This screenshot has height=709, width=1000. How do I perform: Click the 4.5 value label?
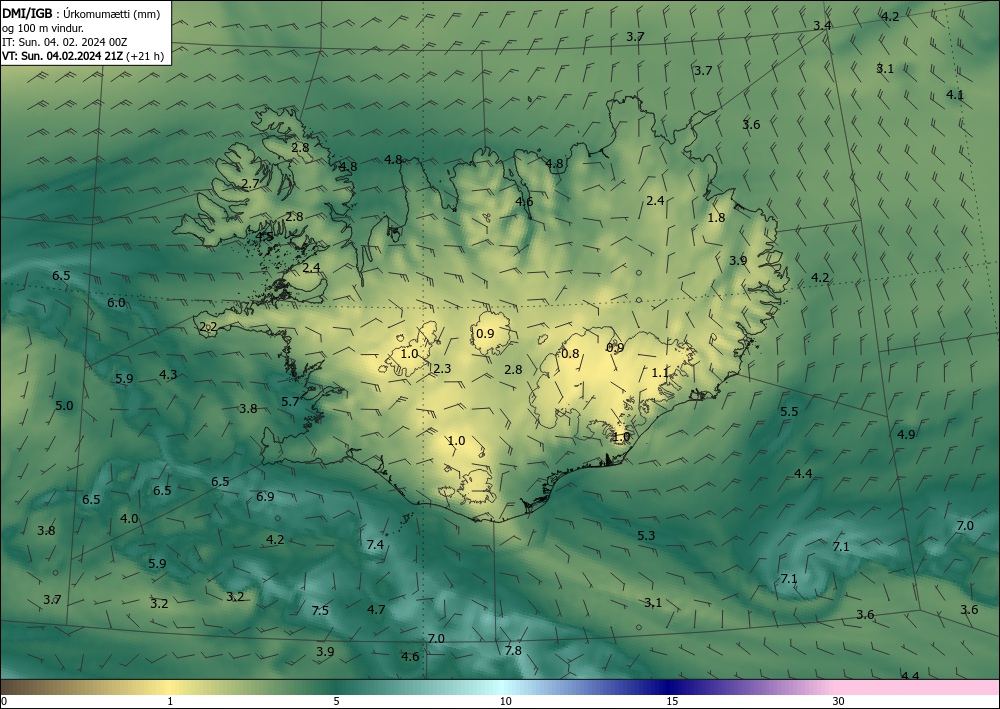[x=264, y=237]
